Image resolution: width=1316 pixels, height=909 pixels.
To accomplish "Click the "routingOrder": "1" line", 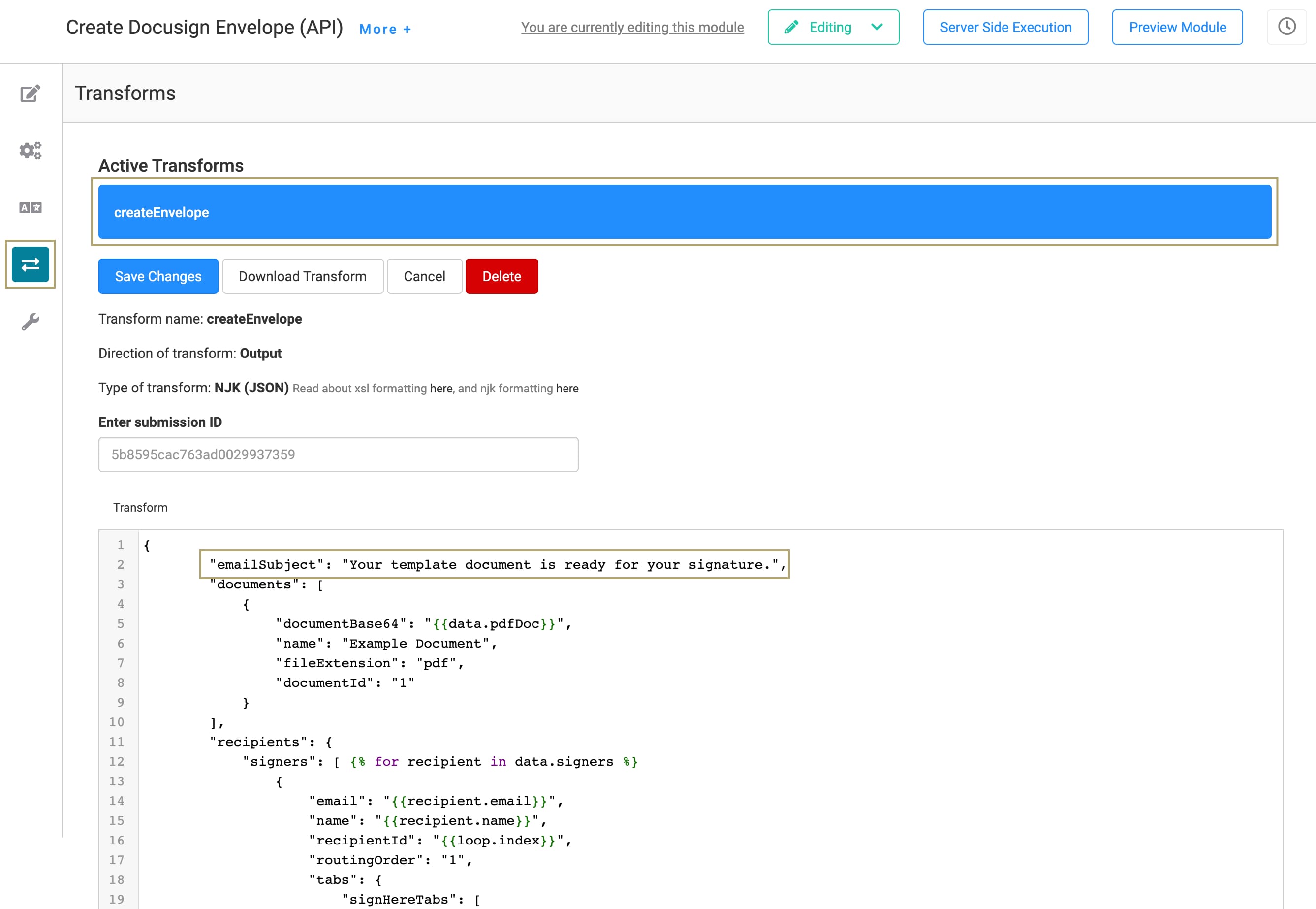I will [390, 860].
